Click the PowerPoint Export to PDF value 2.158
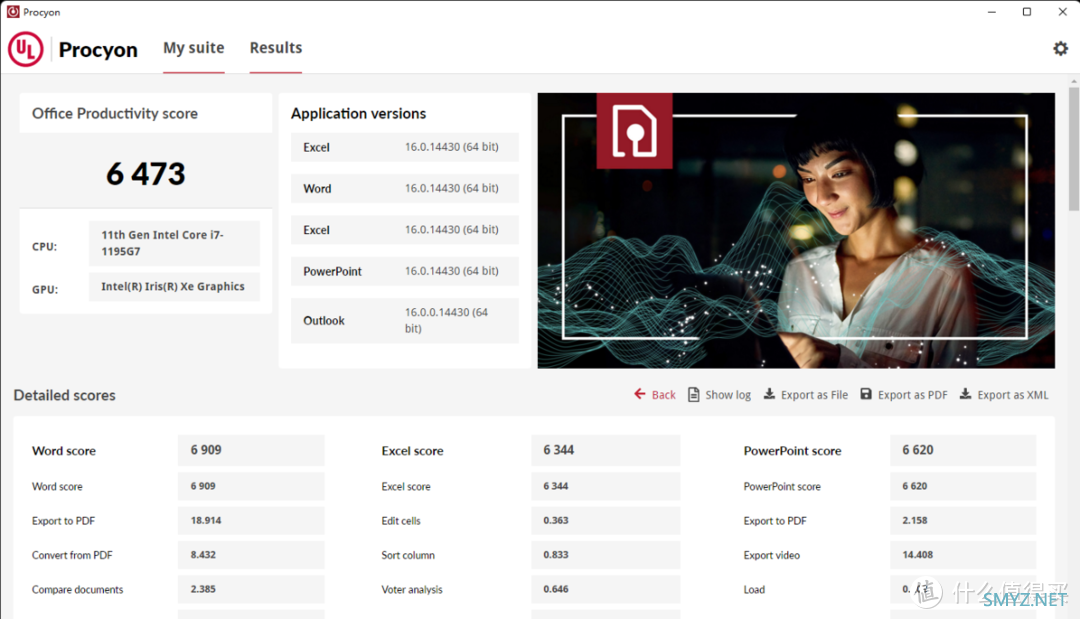This screenshot has height=619, width=1080. point(963,521)
